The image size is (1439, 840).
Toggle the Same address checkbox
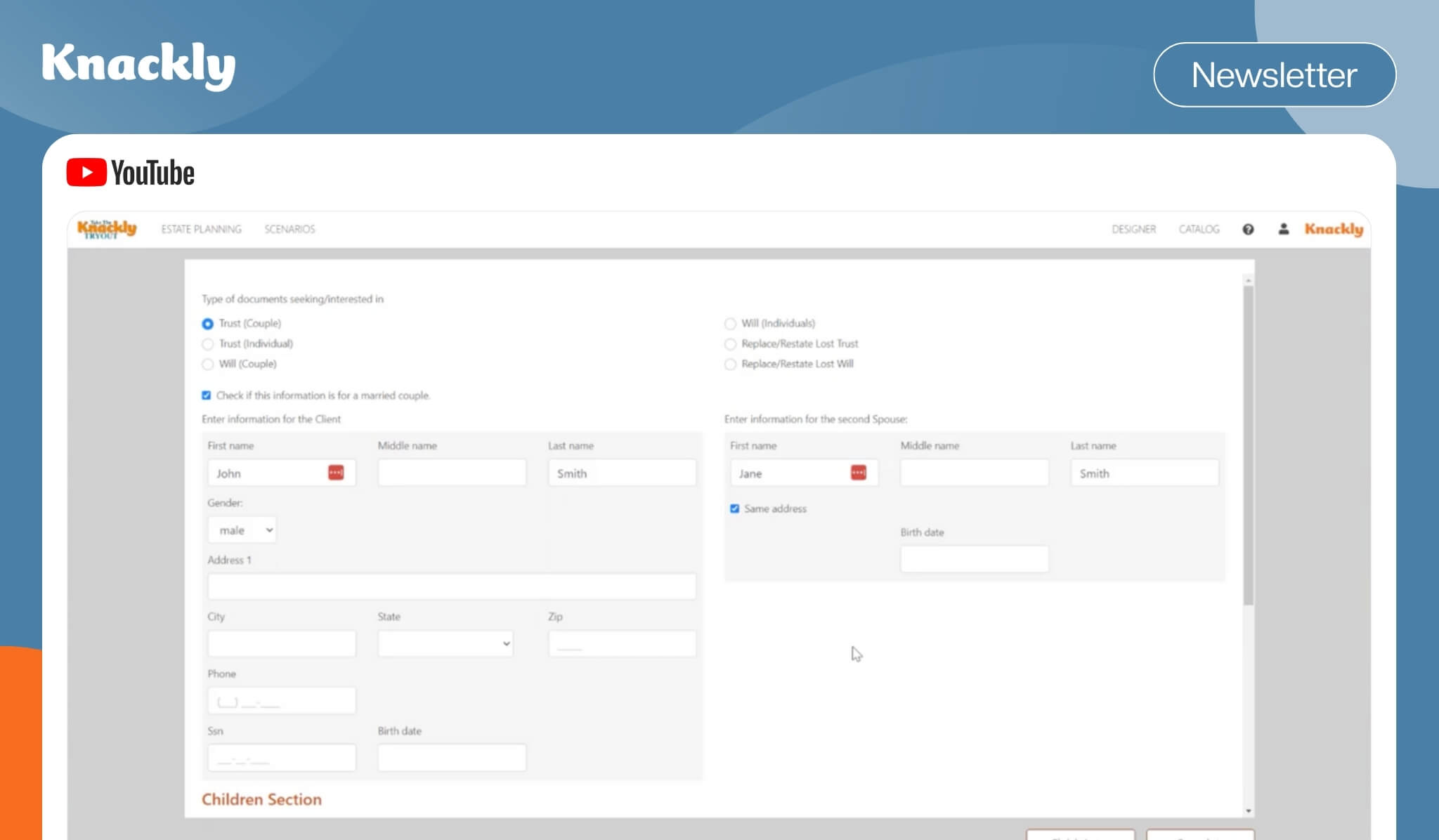pyautogui.click(x=734, y=508)
